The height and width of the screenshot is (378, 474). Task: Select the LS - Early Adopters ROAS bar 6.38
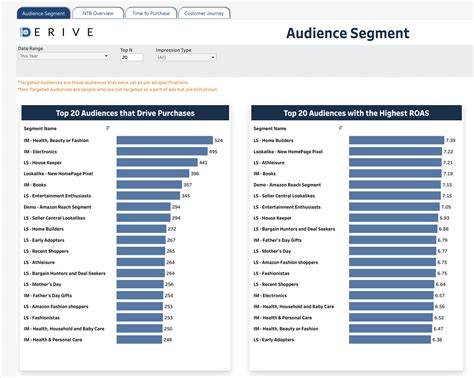390,340
